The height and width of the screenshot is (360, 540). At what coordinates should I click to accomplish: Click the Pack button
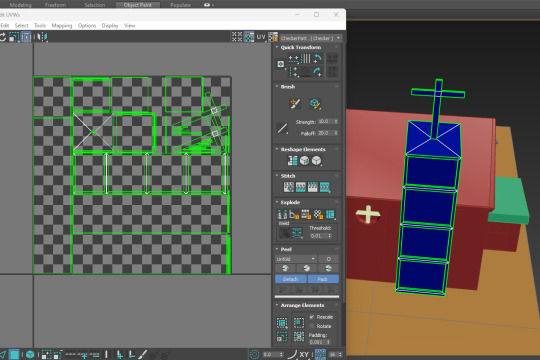(x=323, y=279)
